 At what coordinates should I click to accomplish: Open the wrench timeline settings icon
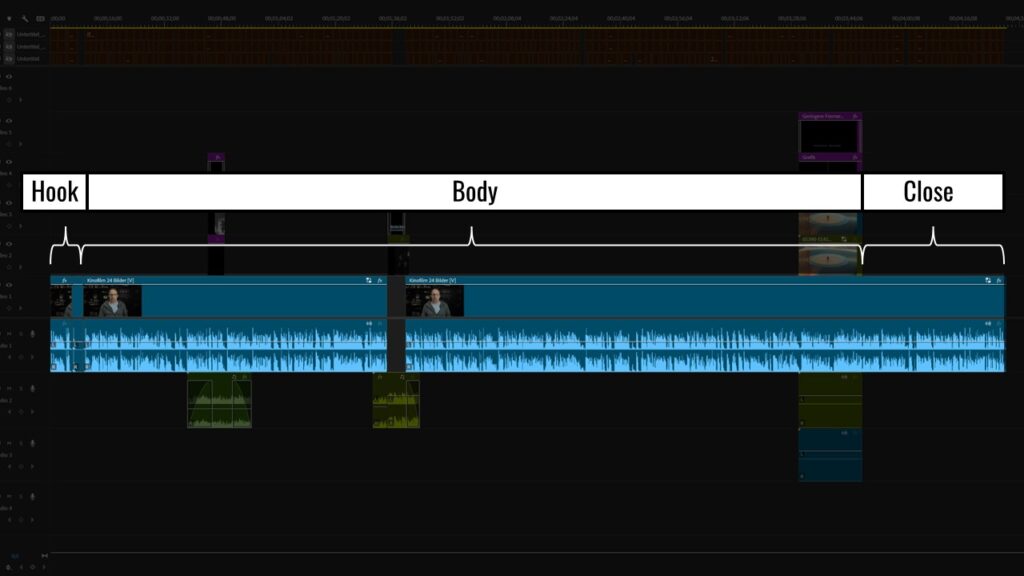(25, 18)
